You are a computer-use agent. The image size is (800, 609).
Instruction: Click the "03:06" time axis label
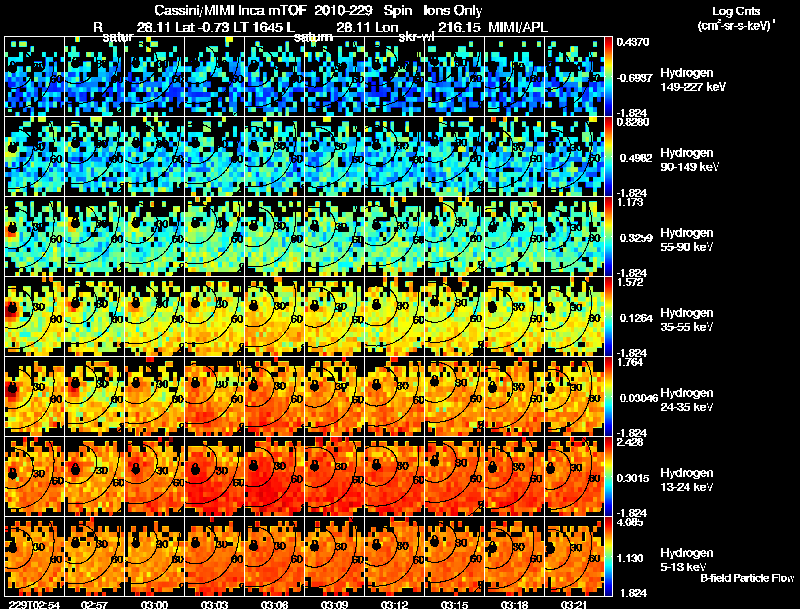[274, 605]
